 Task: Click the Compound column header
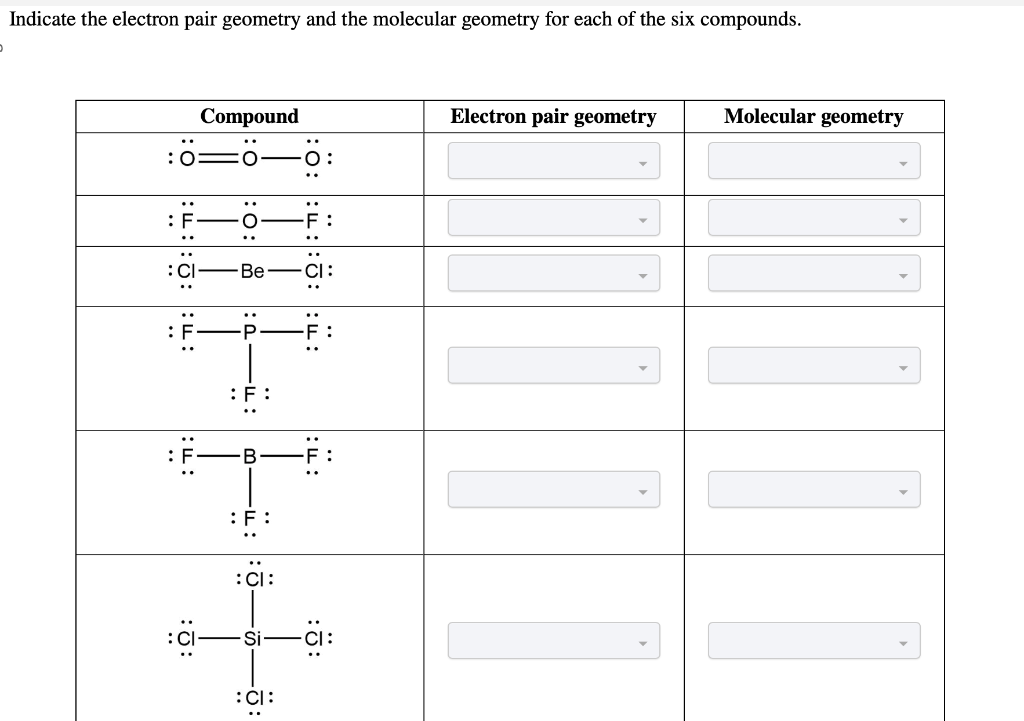(249, 117)
